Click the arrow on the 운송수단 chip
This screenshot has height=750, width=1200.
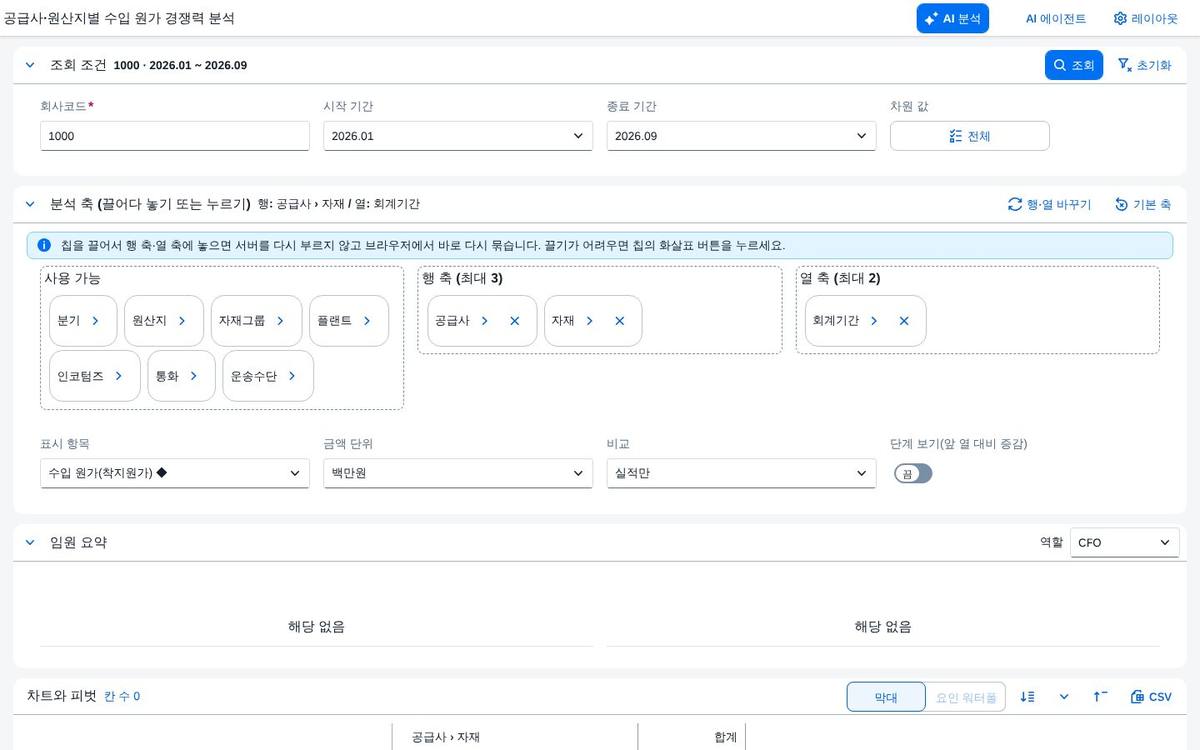292,376
